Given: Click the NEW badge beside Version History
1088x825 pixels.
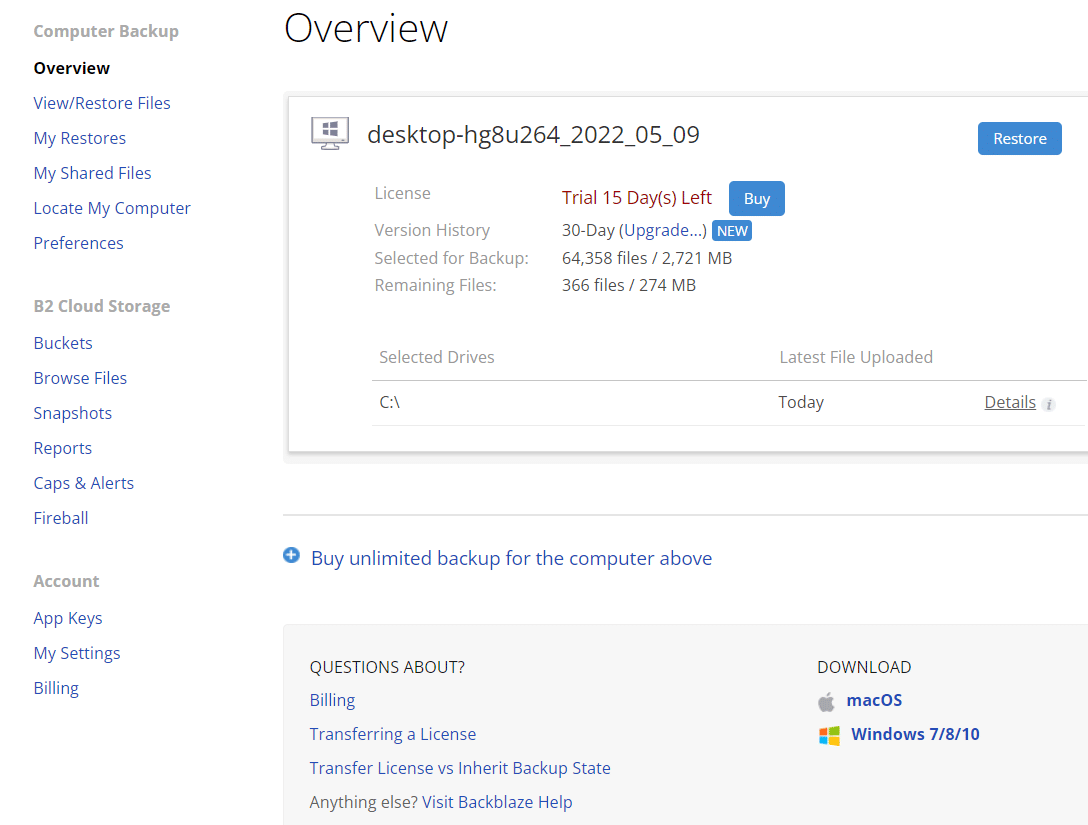Looking at the screenshot, I should [x=732, y=231].
